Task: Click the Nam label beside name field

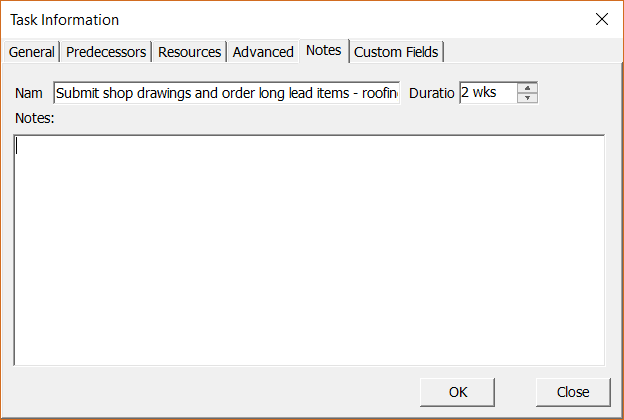Action: [x=29, y=93]
